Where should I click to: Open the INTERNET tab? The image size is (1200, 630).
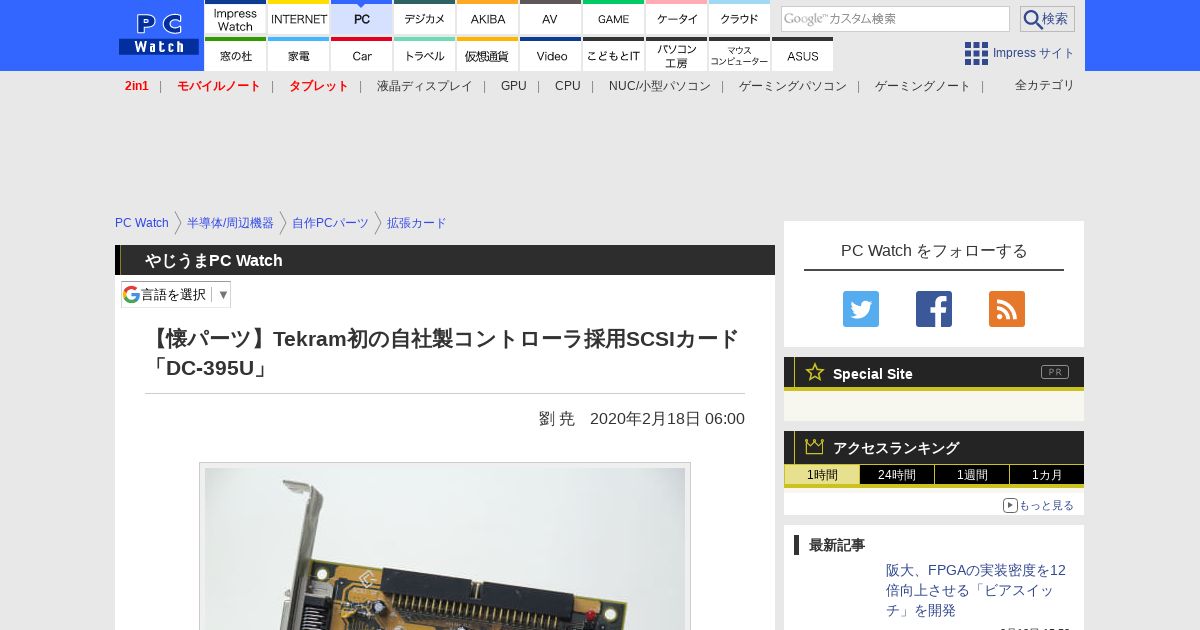299,18
